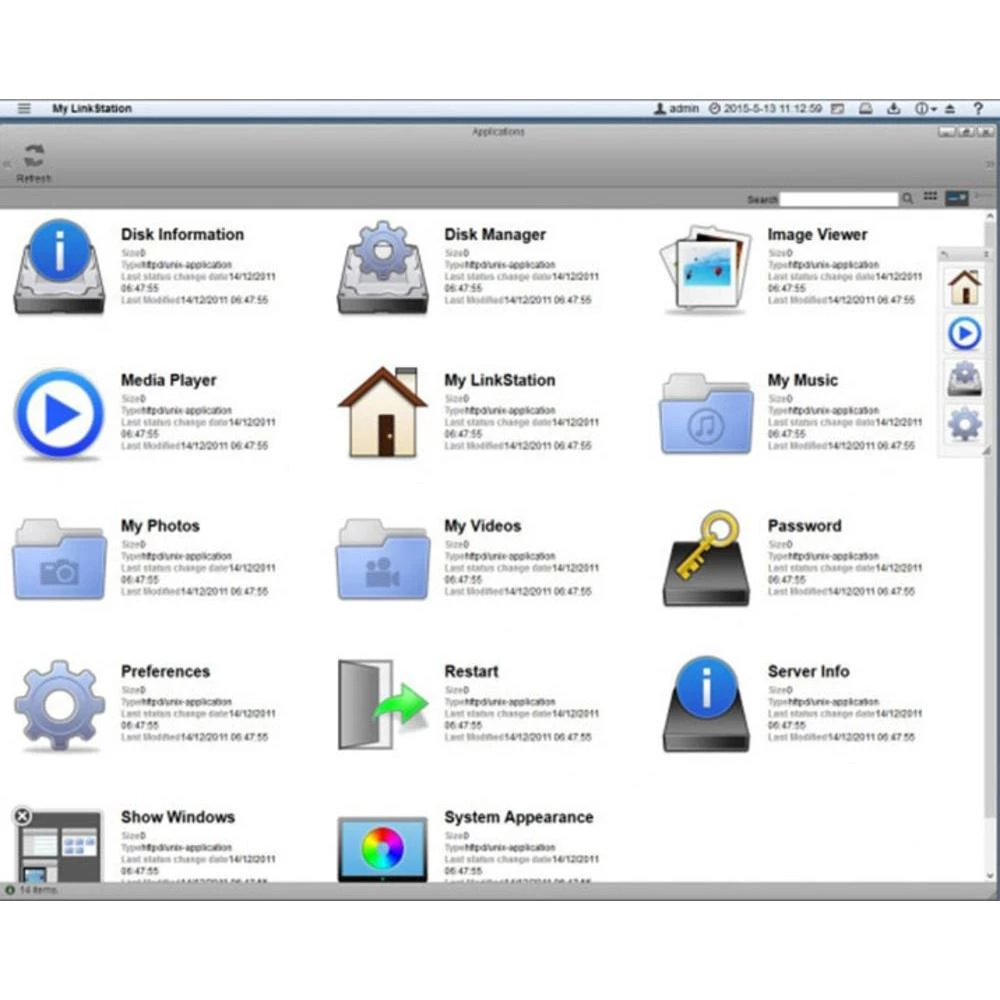Click the home shortcut in the side dock
This screenshot has height=1000, width=1000.
point(964,287)
